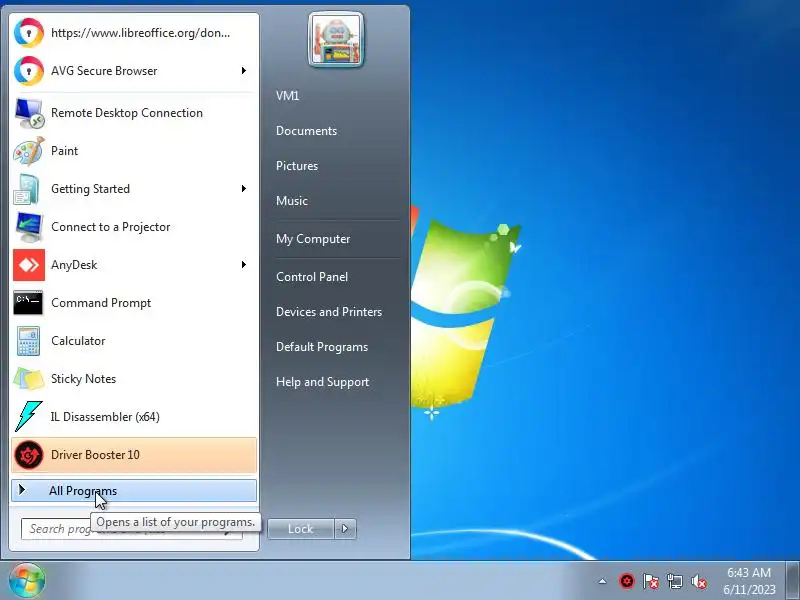This screenshot has height=600, width=800.
Task: Launch AnyDesk via its red icon
Action: (29, 265)
